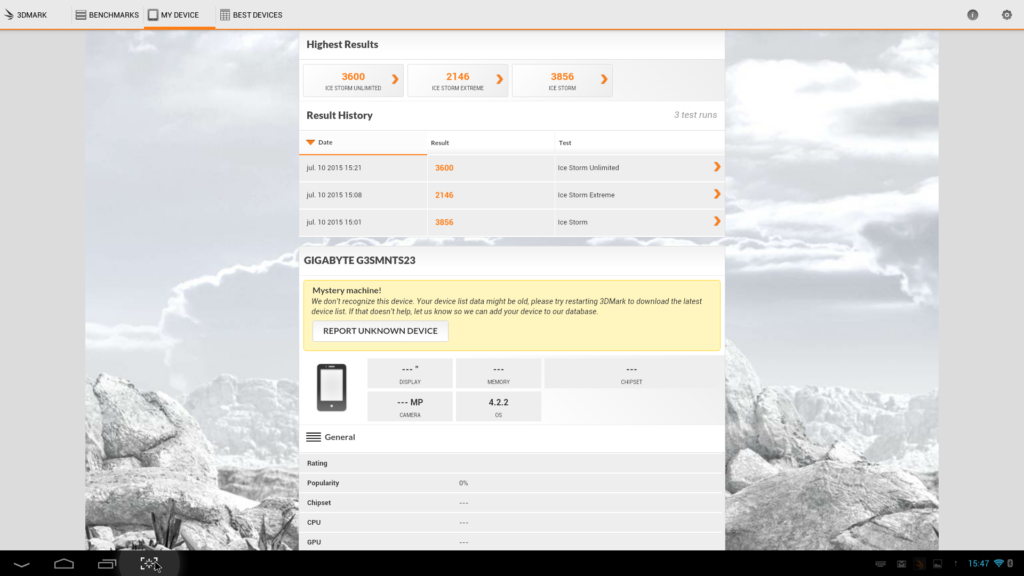
Task: Click the General section list icon
Action: [313, 437]
